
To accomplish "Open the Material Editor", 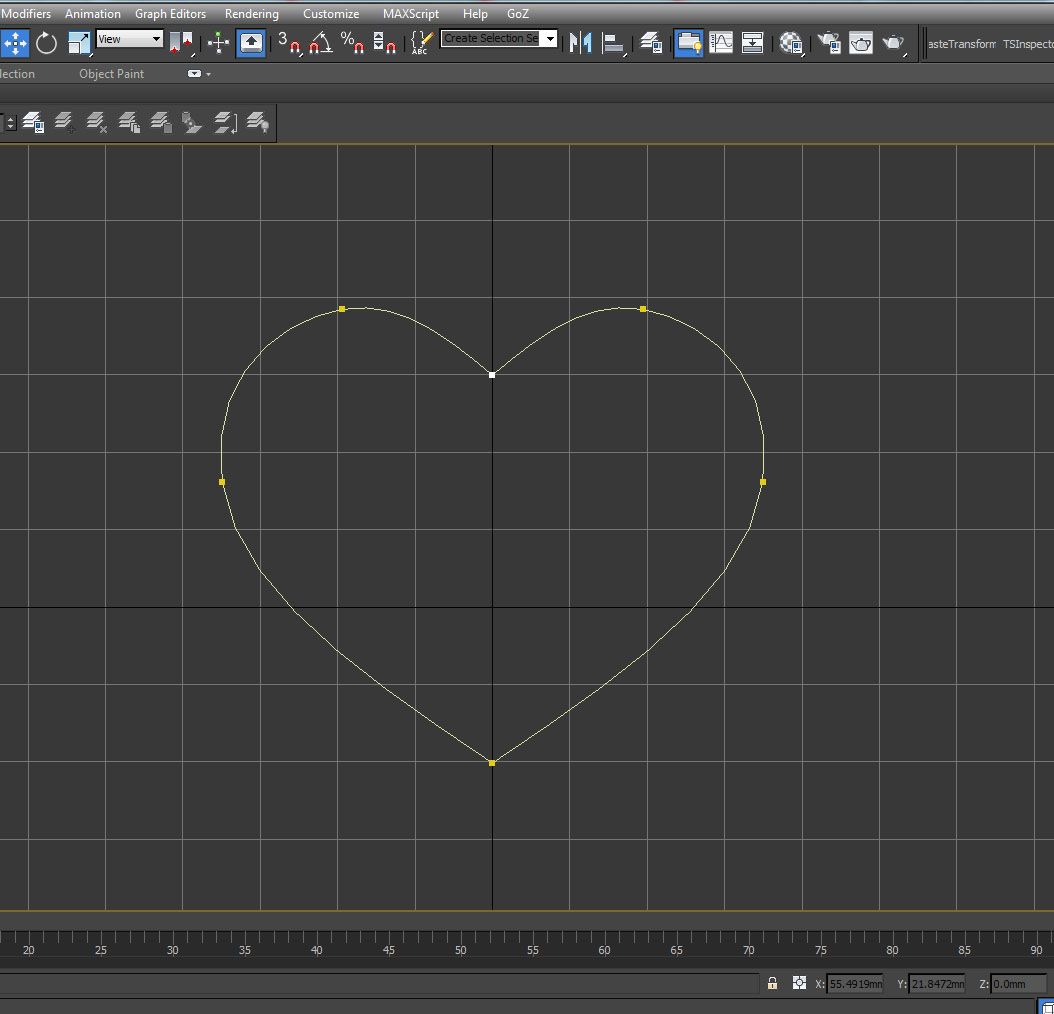I will pyautogui.click(x=791, y=43).
